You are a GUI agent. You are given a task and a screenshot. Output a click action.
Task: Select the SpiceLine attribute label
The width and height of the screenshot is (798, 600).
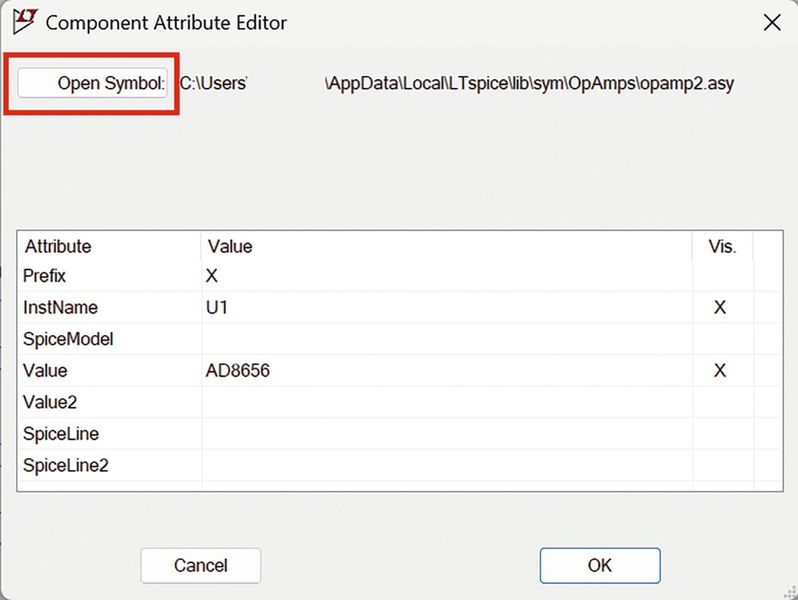pos(61,434)
